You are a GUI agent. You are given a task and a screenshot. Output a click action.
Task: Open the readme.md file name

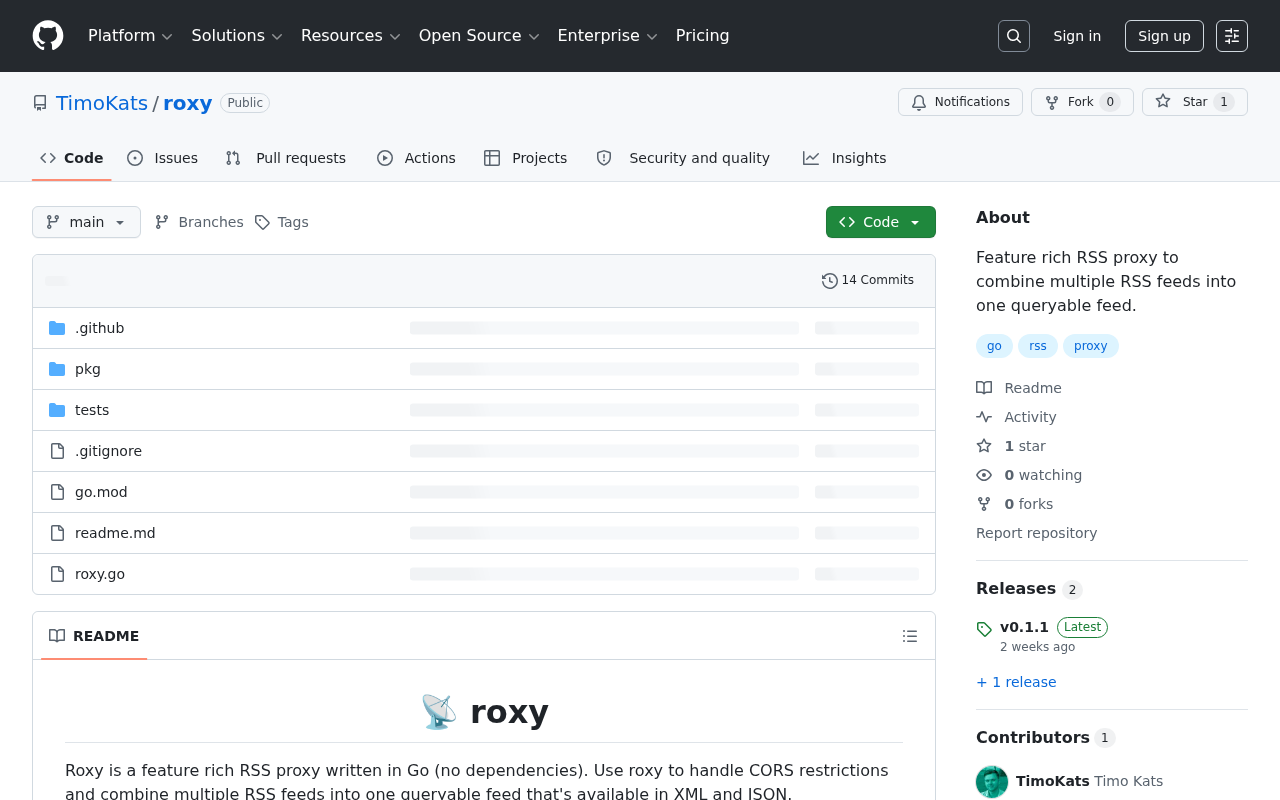[x=115, y=533]
